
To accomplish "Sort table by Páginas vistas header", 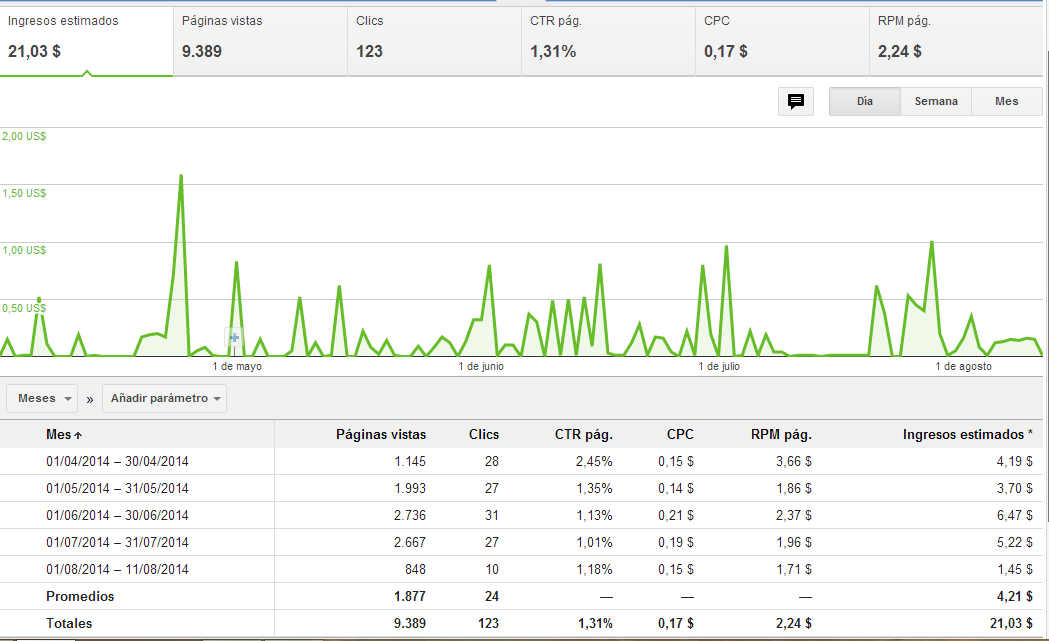I will coord(381,434).
